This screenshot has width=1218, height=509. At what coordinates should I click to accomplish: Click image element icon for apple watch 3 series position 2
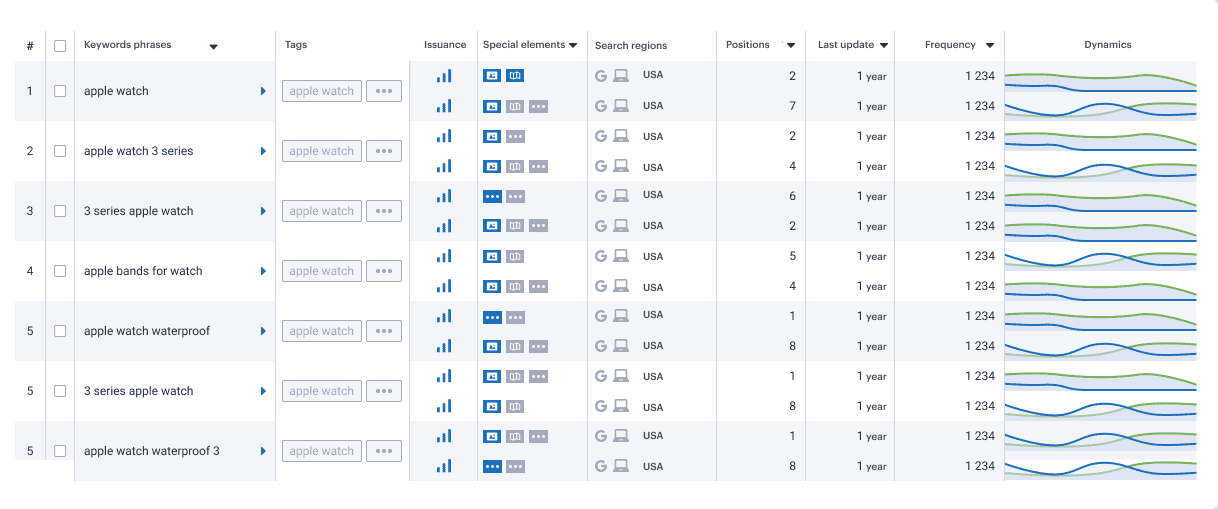point(492,136)
